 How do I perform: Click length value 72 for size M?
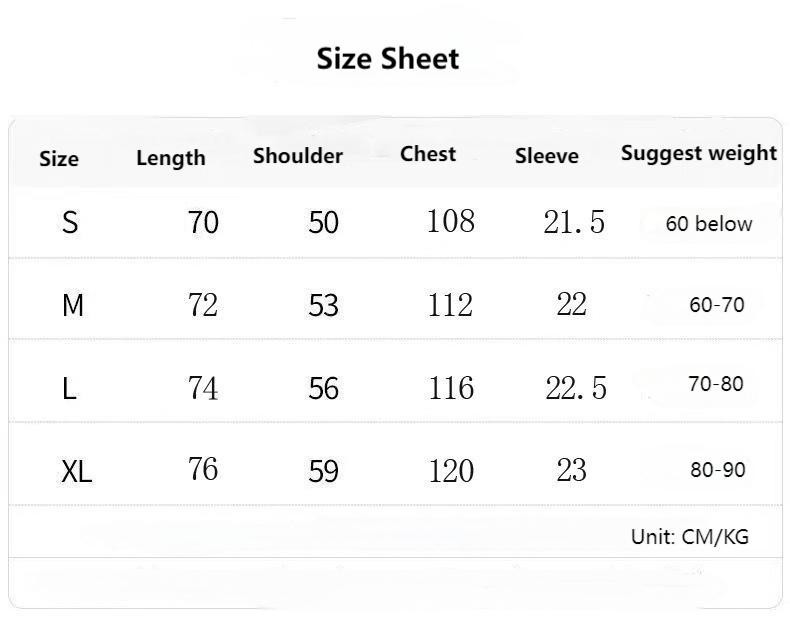(x=203, y=305)
